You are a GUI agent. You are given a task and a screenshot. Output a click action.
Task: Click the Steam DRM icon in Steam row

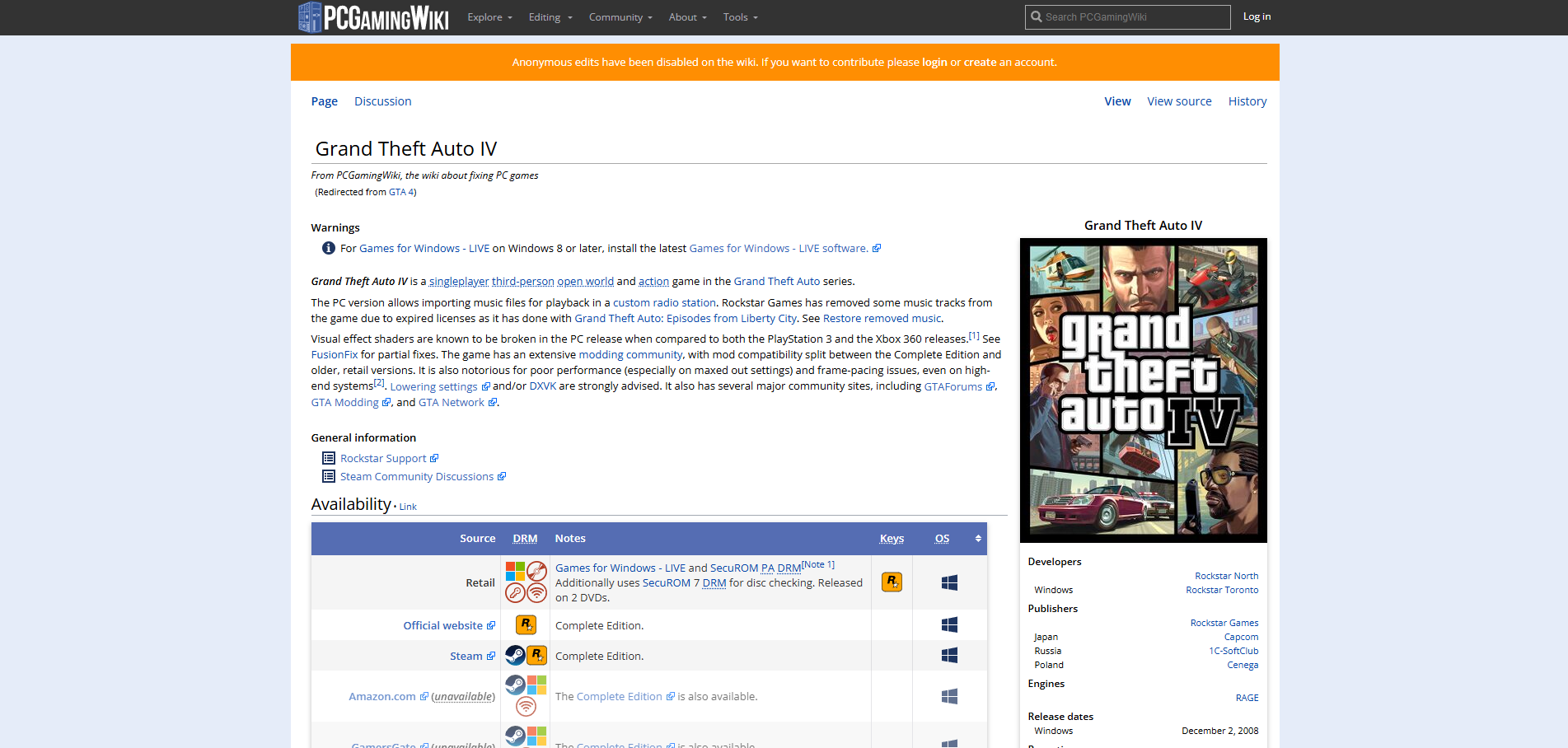click(515, 656)
